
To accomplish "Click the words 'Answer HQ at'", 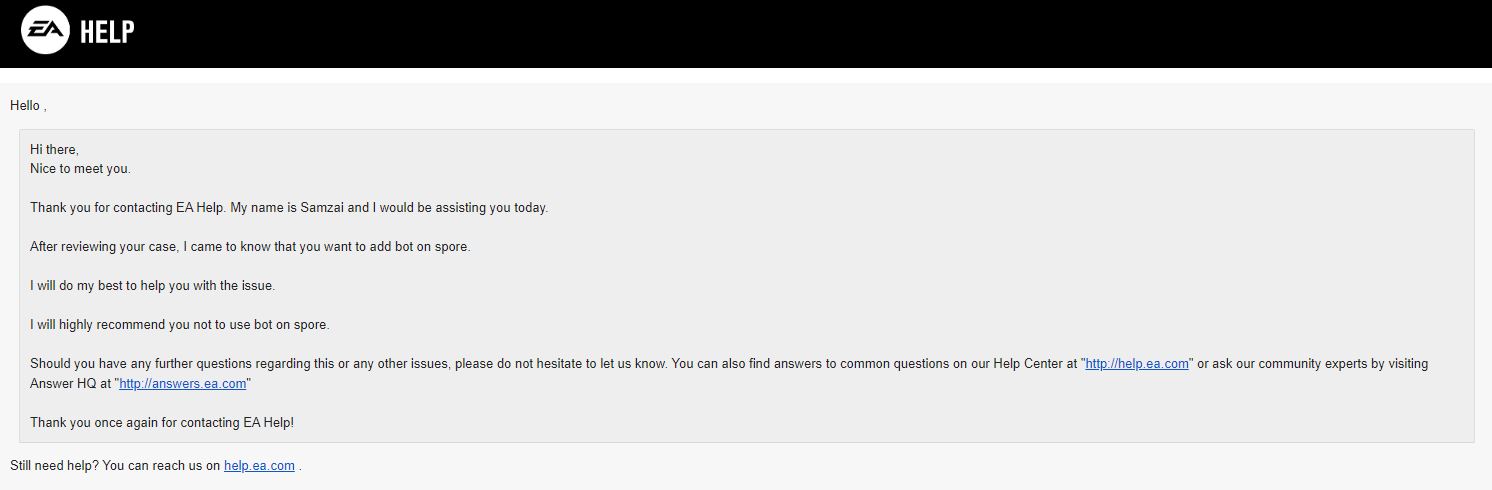I will coord(68,384).
